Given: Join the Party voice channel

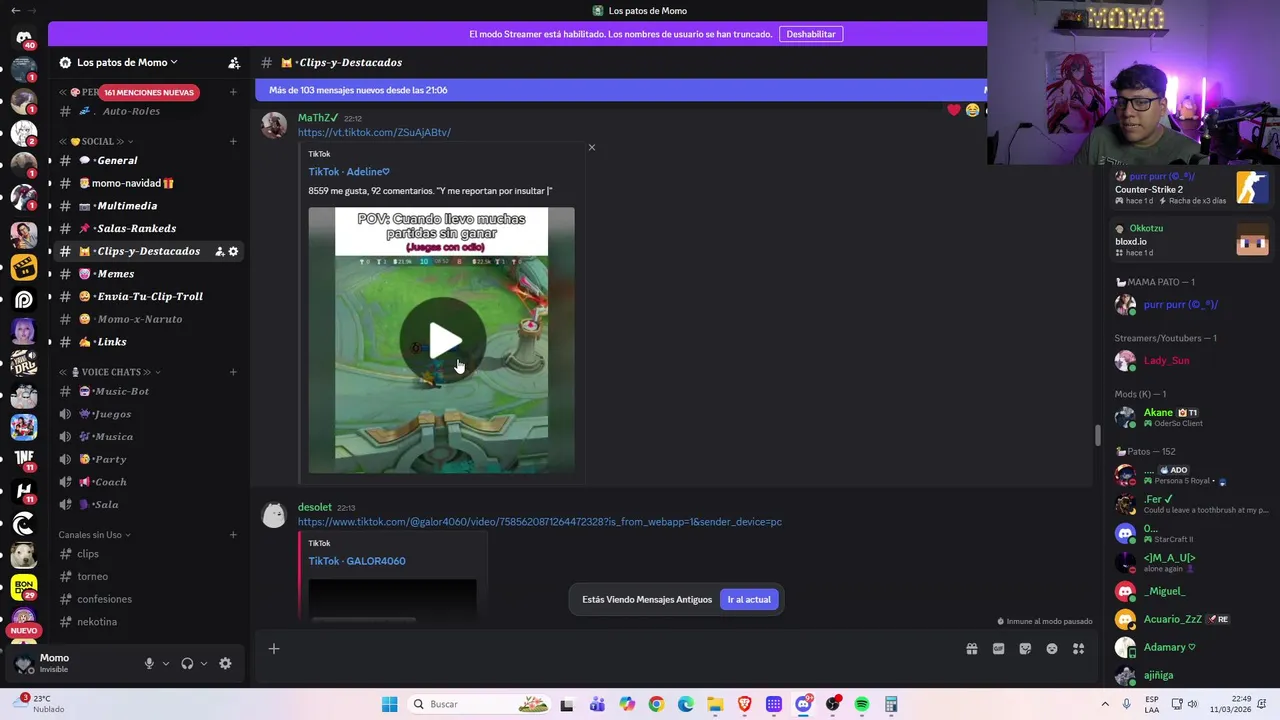Looking at the screenshot, I should (149, 459).
